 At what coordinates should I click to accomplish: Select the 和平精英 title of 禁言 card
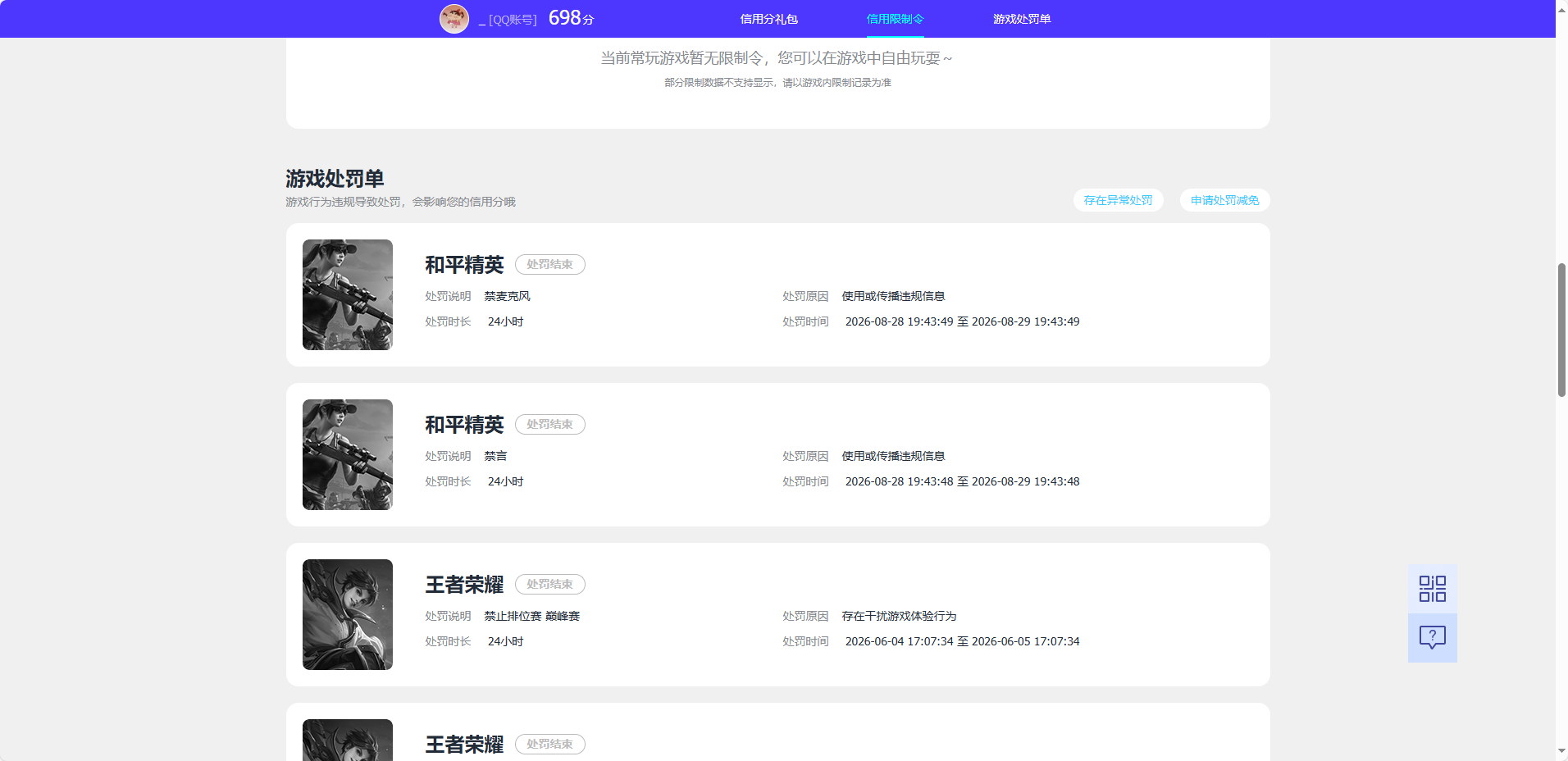pos(464,425)
